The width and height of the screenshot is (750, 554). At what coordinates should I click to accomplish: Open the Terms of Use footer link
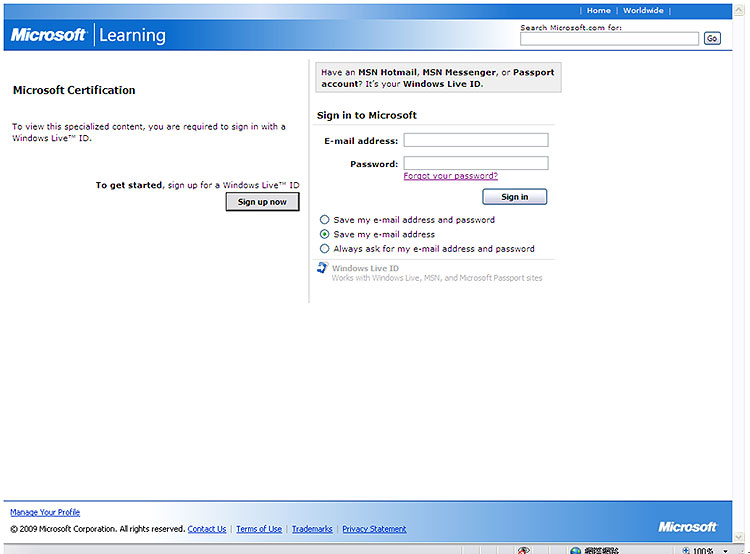259,529
